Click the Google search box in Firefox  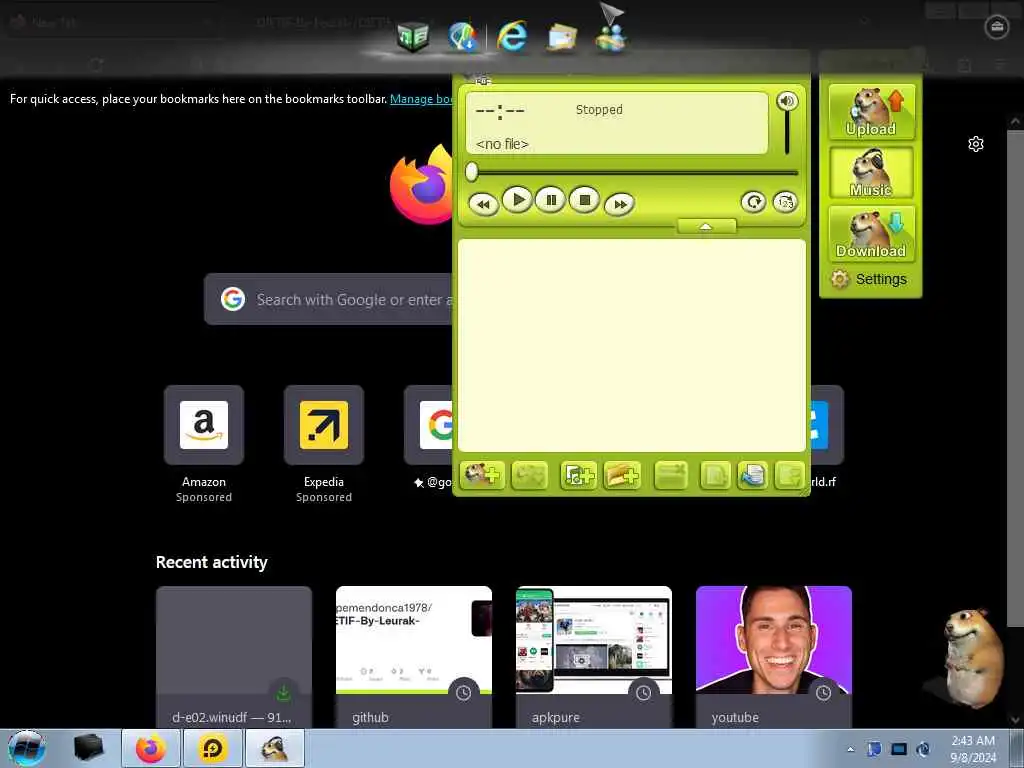point(328,299)
